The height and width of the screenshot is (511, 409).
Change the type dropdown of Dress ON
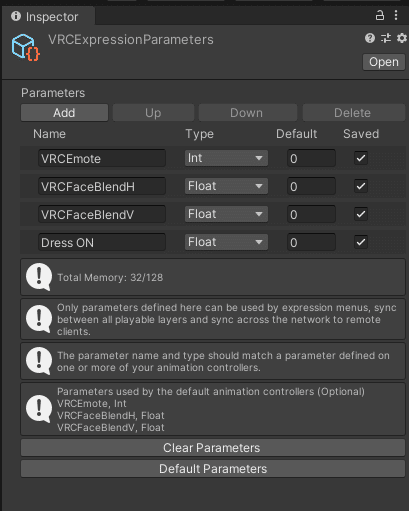[x=226, y=242]
